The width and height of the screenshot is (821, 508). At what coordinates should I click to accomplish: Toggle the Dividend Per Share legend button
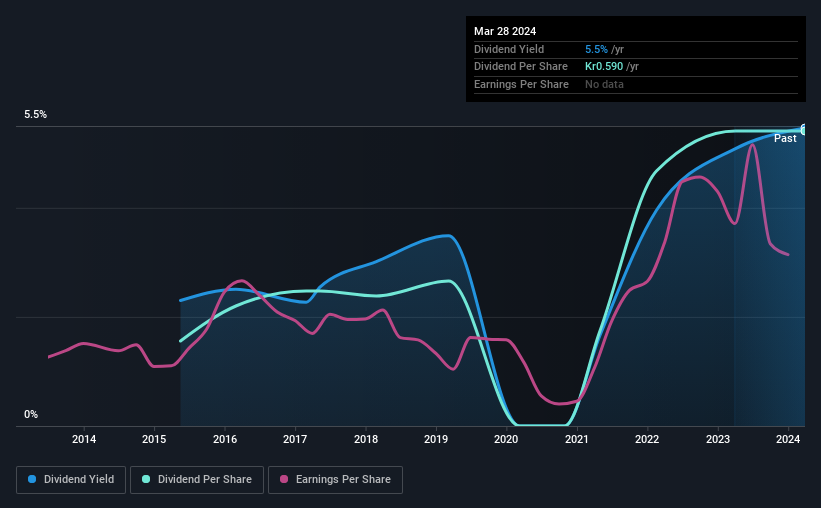(x=197, y=479)
